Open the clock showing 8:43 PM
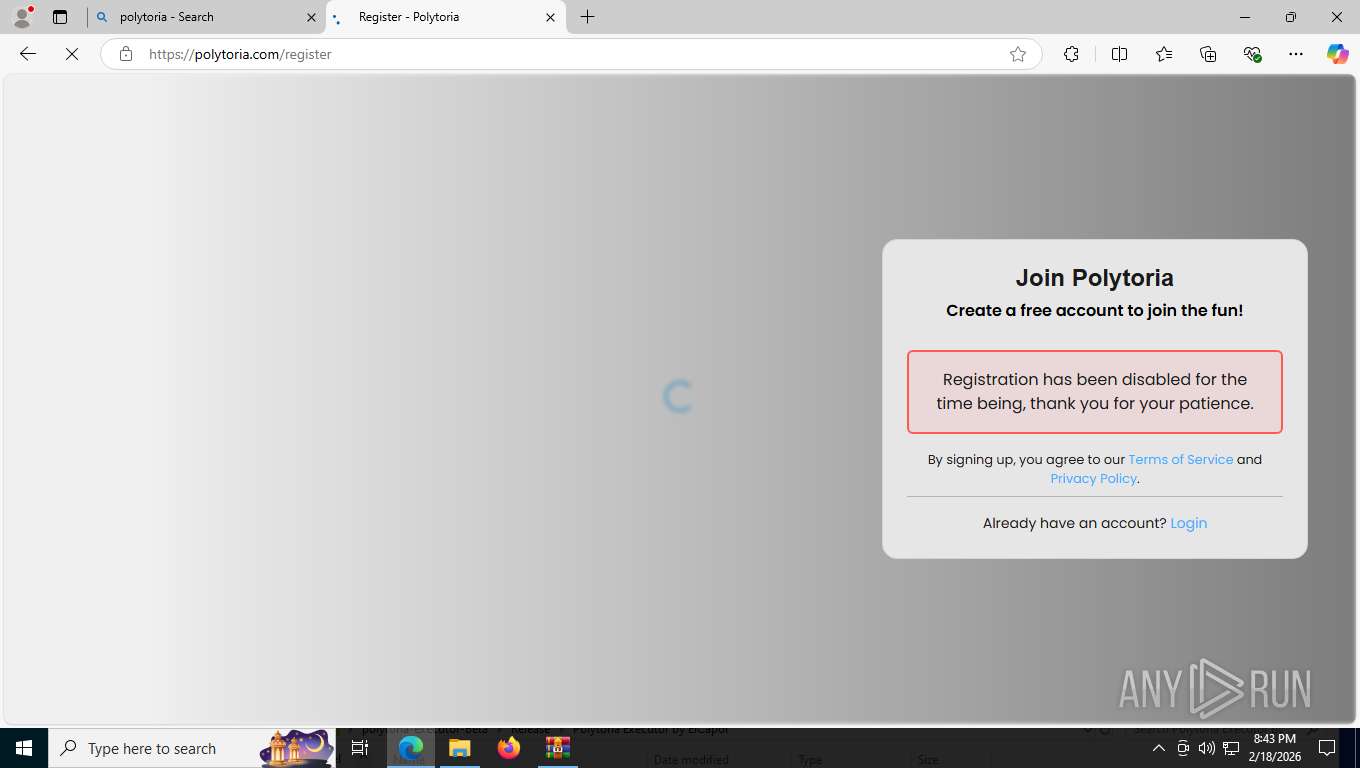Viewport: 1360px width, 768px height. 1274,748
